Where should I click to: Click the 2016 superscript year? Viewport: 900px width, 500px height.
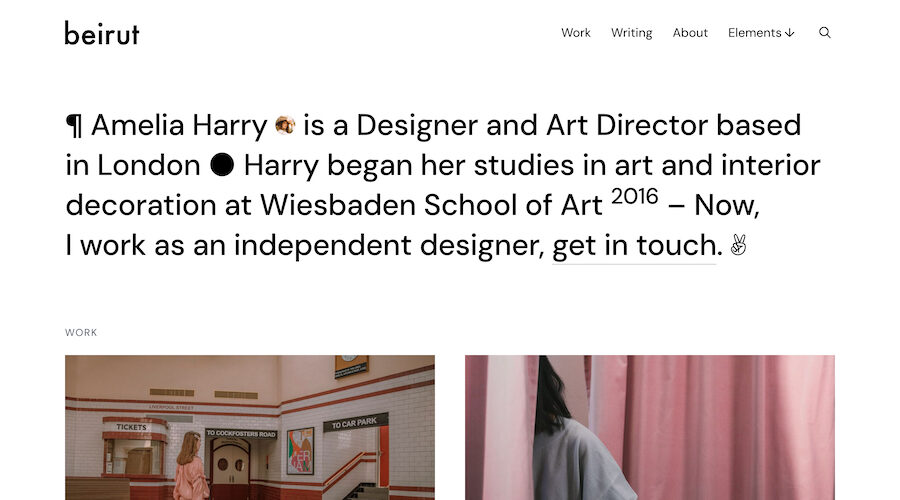tap(634, 197)
